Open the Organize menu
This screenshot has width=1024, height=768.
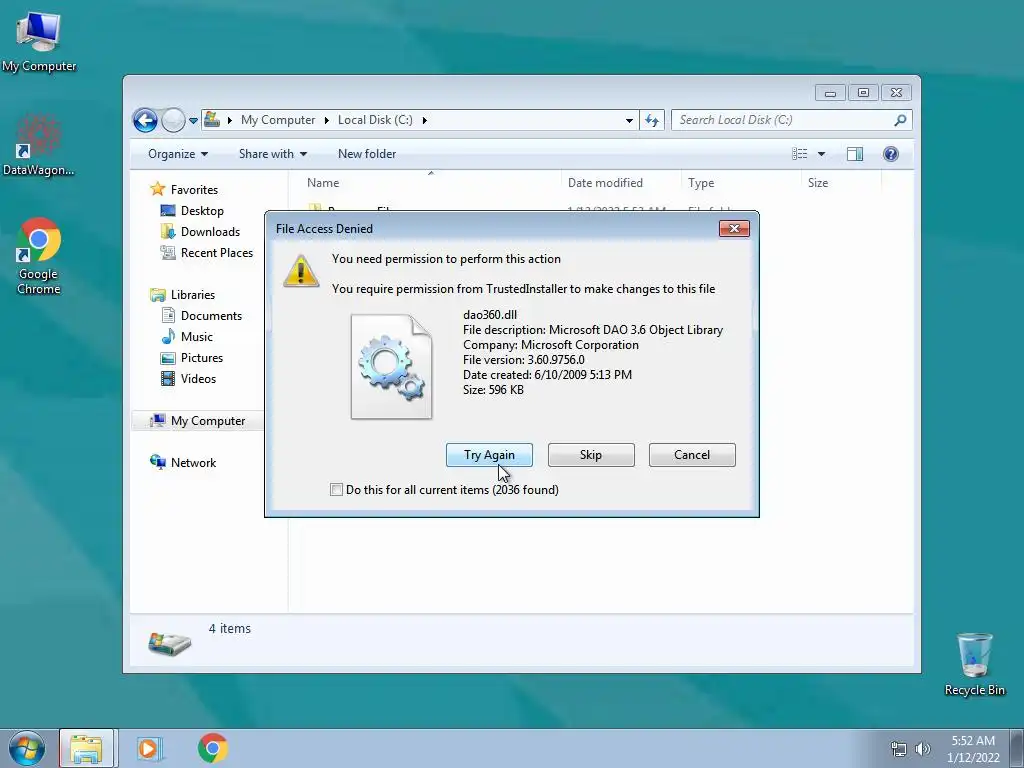click(x=178, y=154)
